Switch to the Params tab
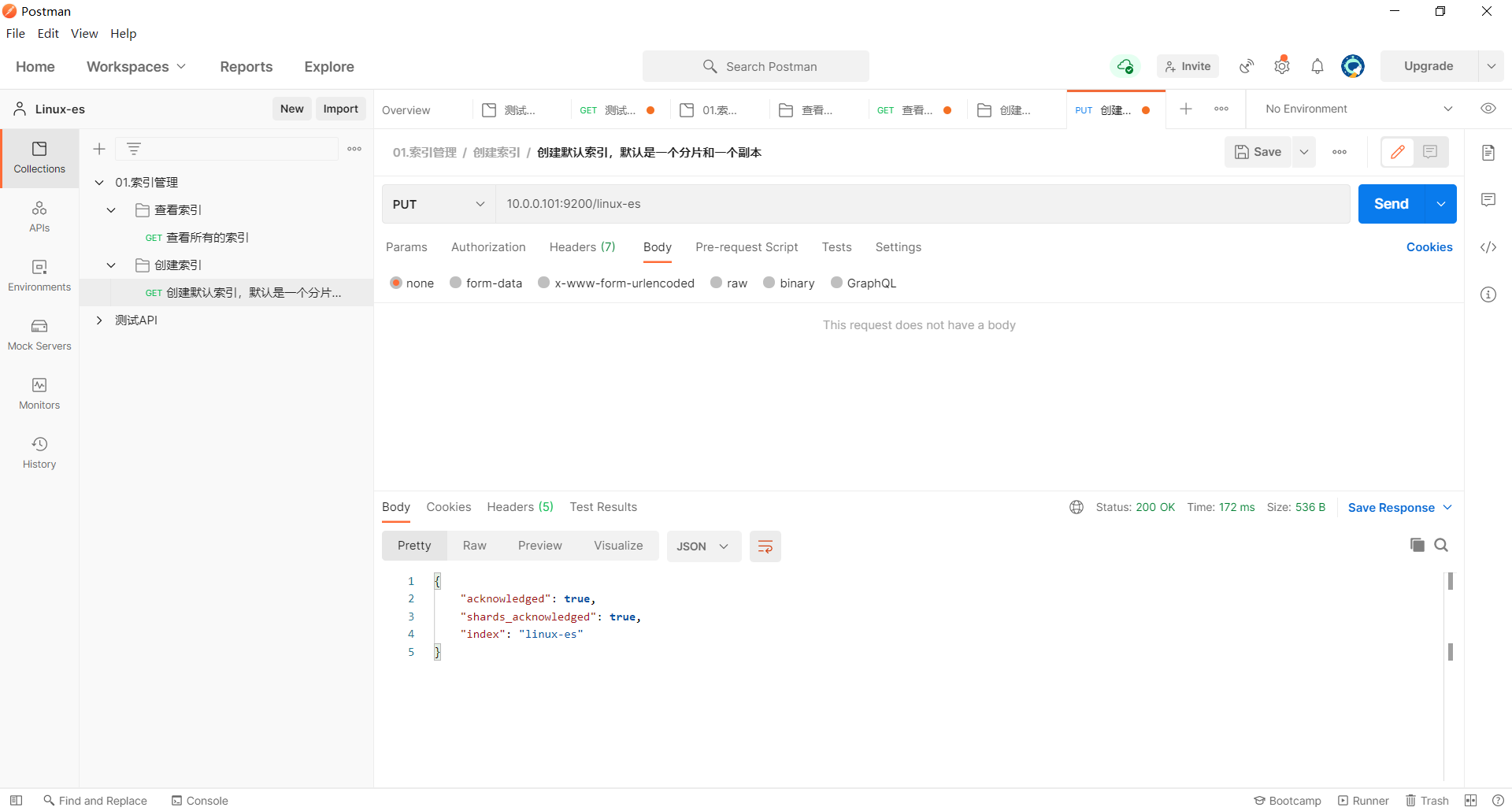 pos(406,247)
